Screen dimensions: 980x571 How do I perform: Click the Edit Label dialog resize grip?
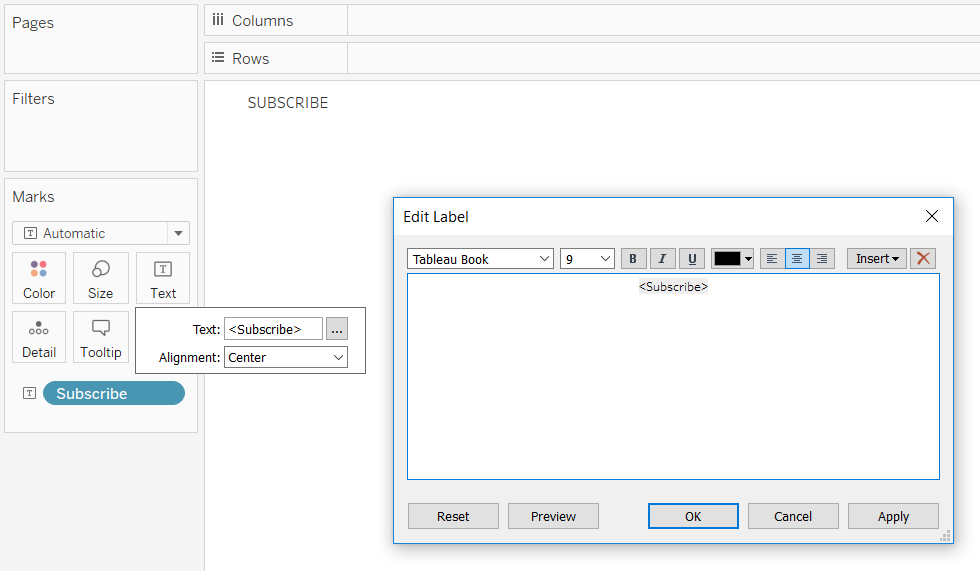(x=946, y=535)
